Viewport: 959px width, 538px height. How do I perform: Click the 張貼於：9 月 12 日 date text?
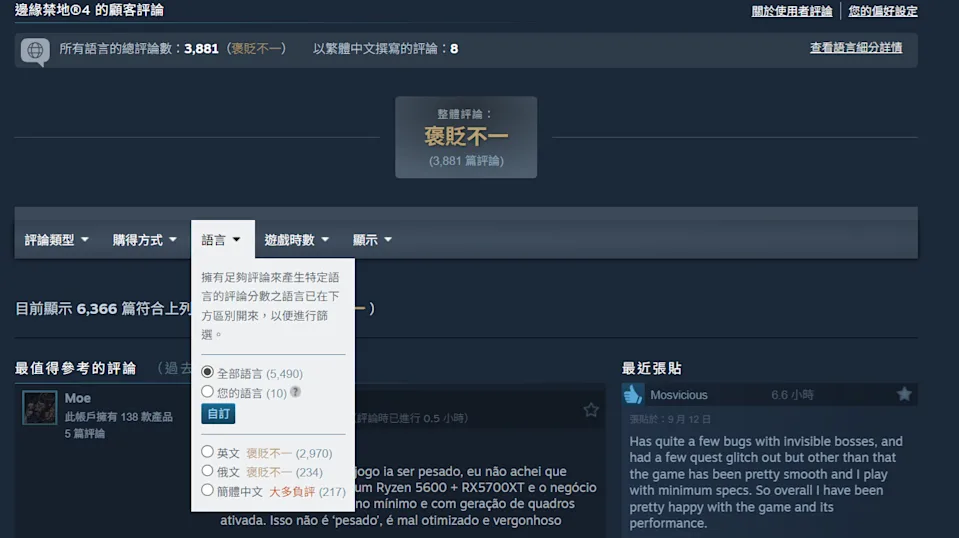click(670, 419)
